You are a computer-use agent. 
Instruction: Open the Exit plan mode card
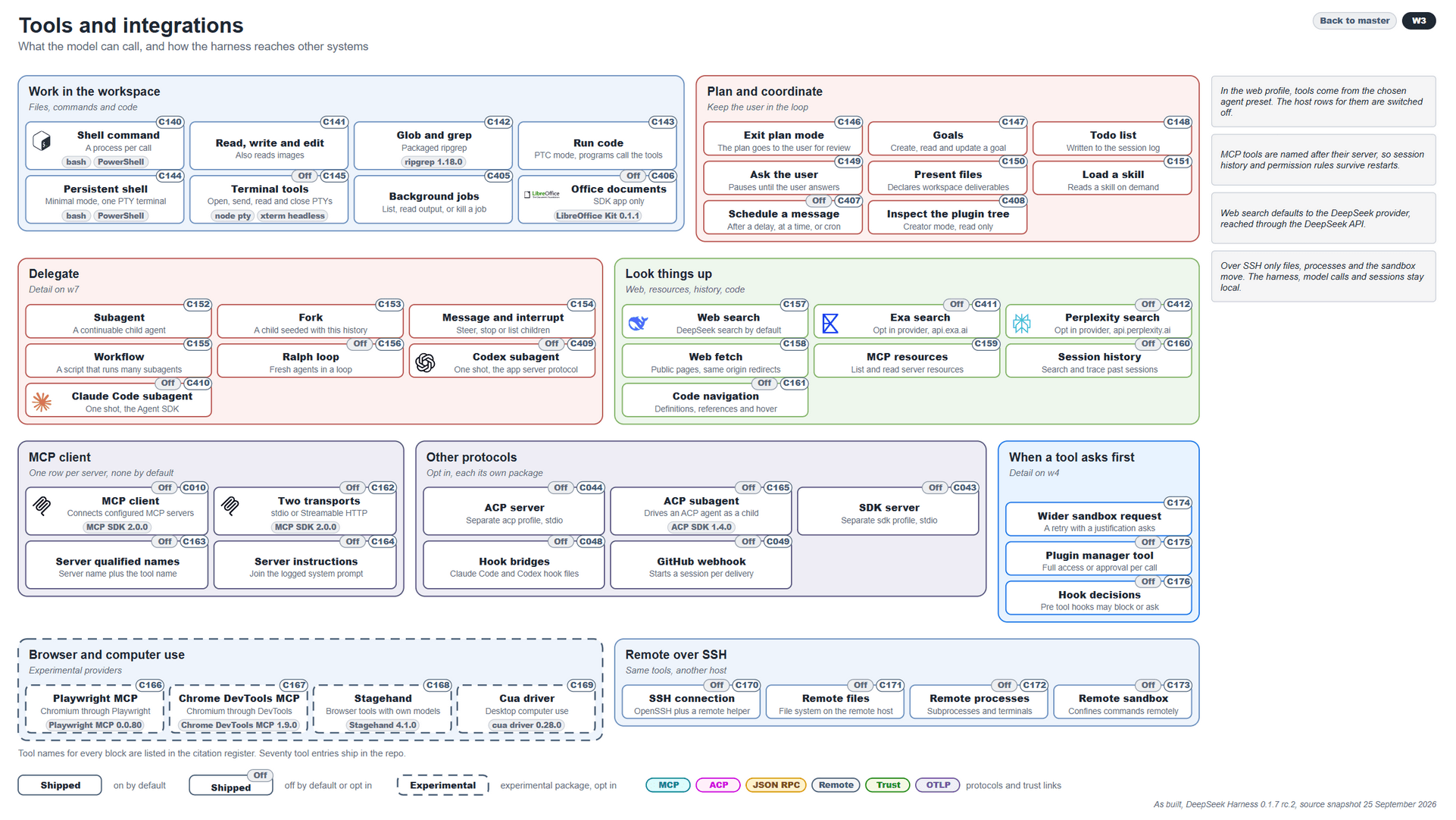click(783, 139)
